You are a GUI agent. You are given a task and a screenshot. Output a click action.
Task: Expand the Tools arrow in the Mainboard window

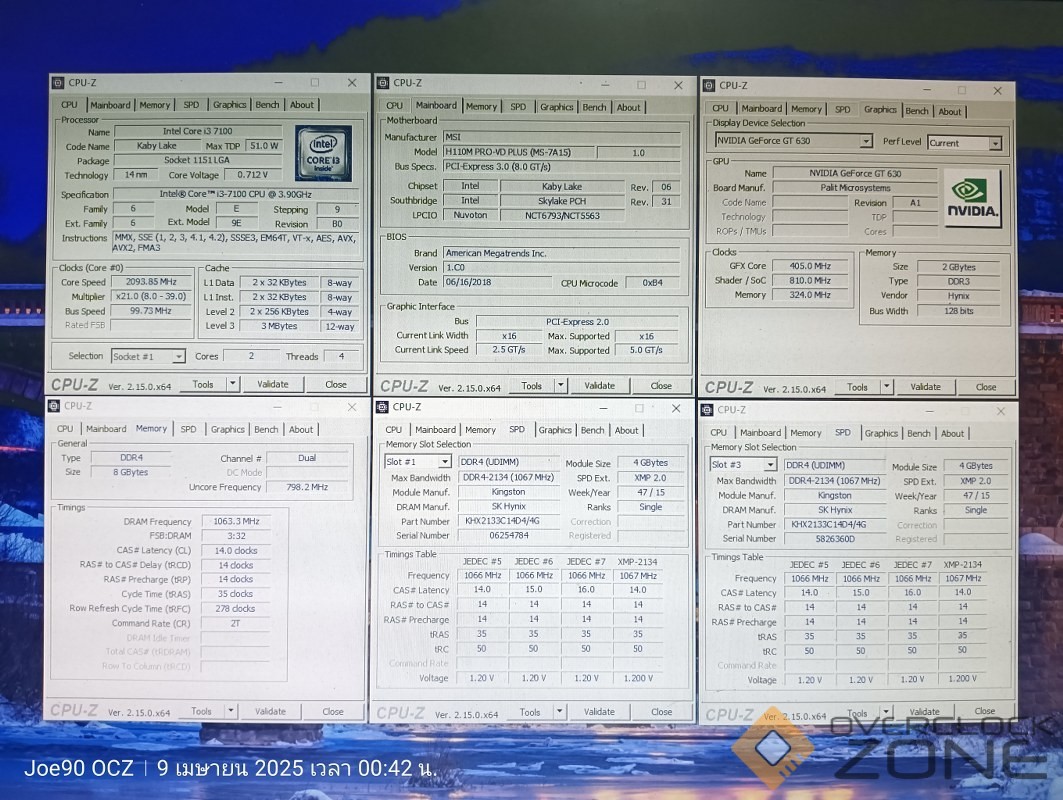pos(561,385)
